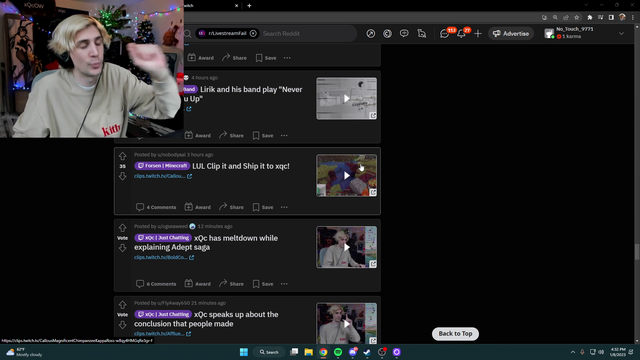This screenshot has height=360, width=640.
Task: Open post 'xQc speaks up about the conclusion'
Action: coord(207,319)
